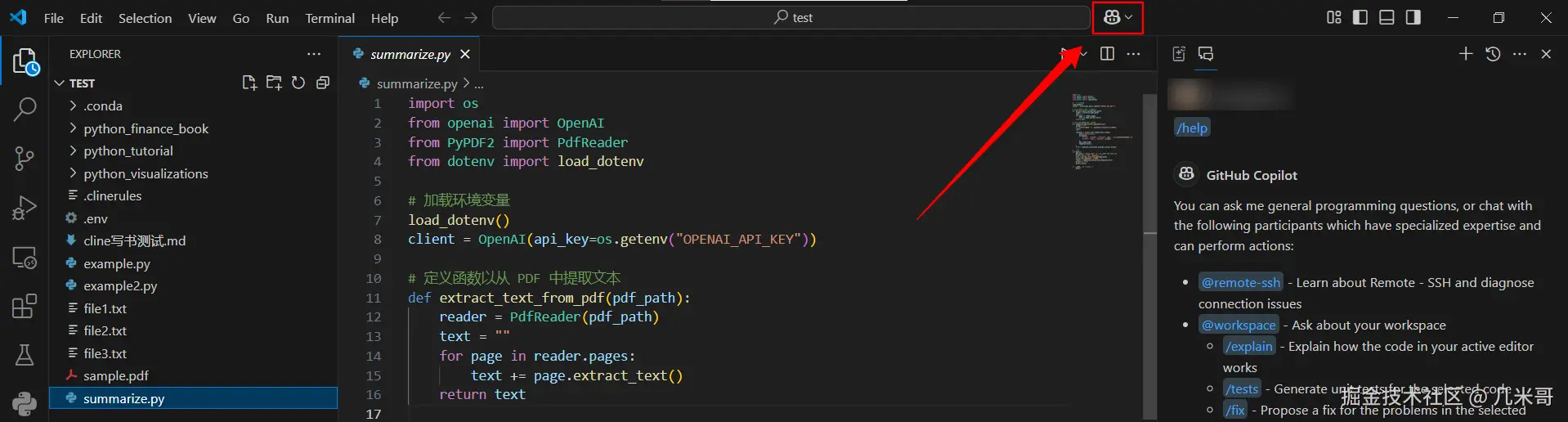Click Customize Layout icon in title bar

(1334, 17)
